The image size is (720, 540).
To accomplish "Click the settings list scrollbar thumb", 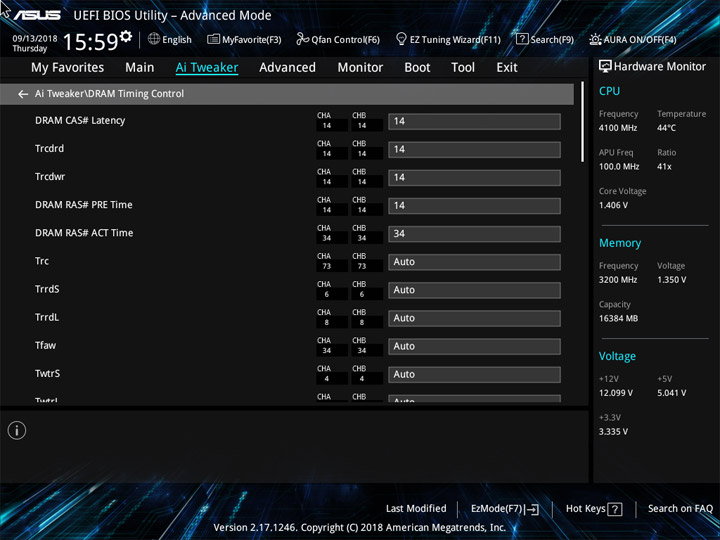I will (x=582, y=122).
